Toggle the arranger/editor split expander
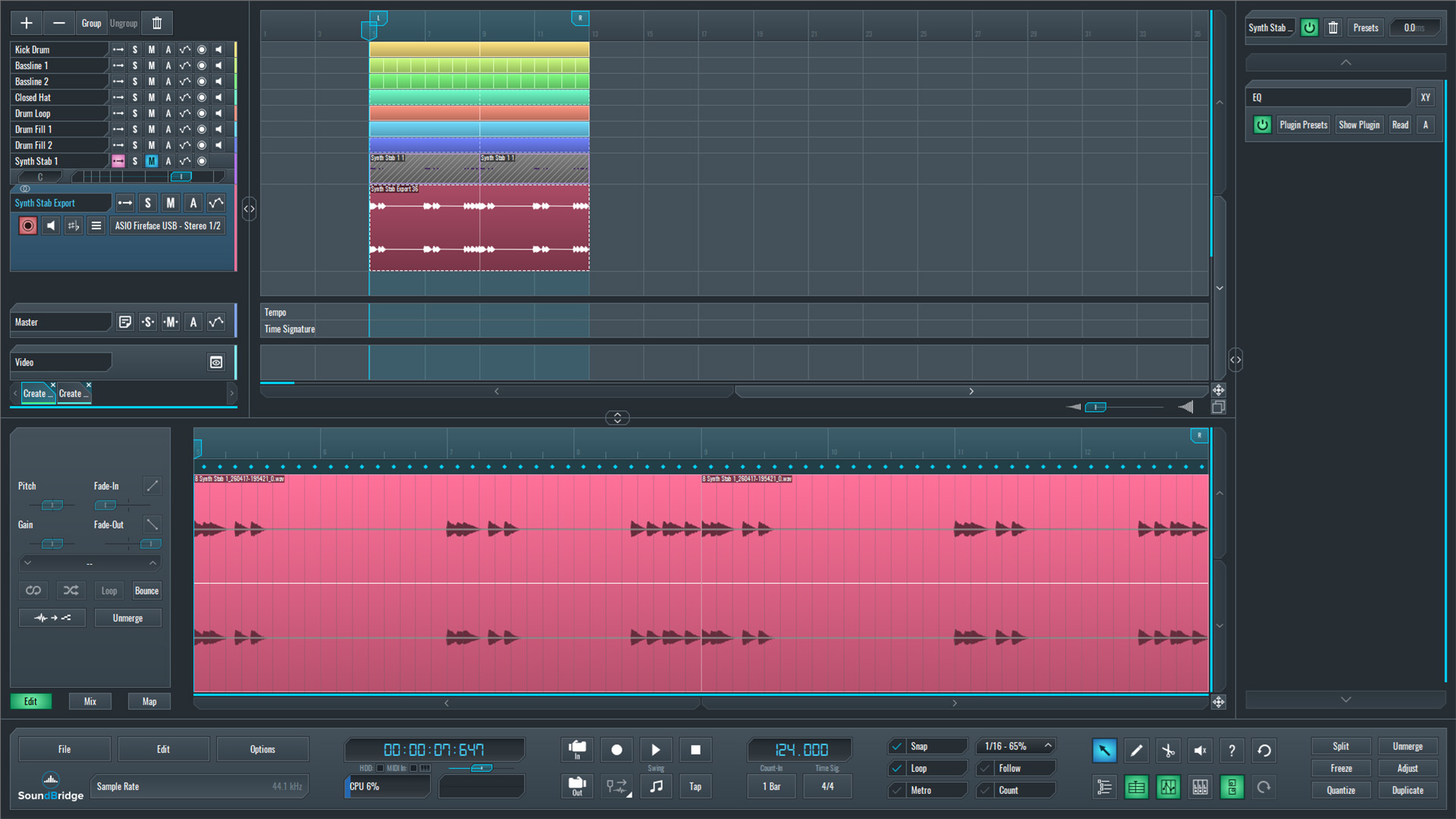The height and width of the screenshot is (819, 1456). [617, 418]
